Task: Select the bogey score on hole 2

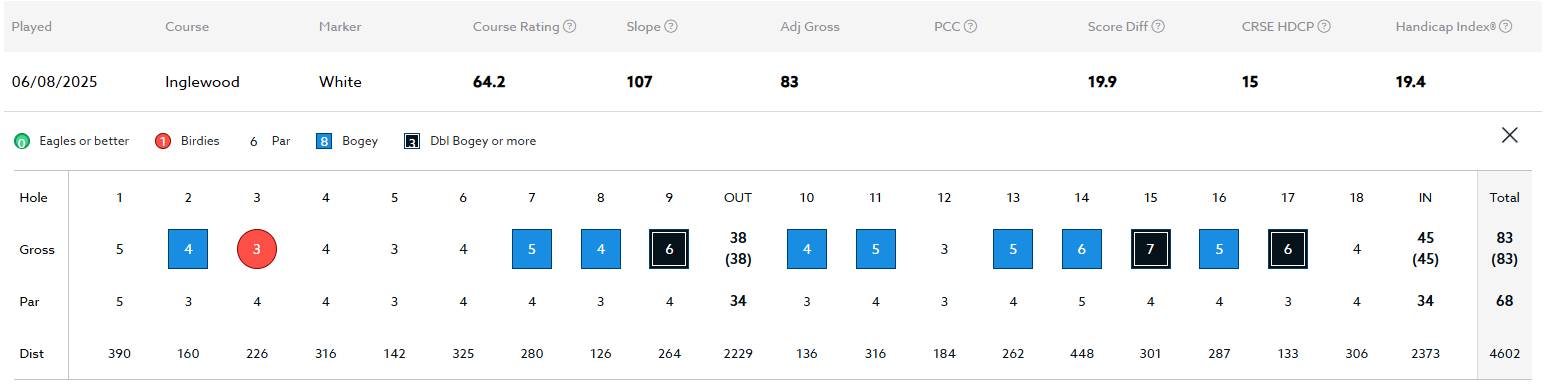Action: 188,249
